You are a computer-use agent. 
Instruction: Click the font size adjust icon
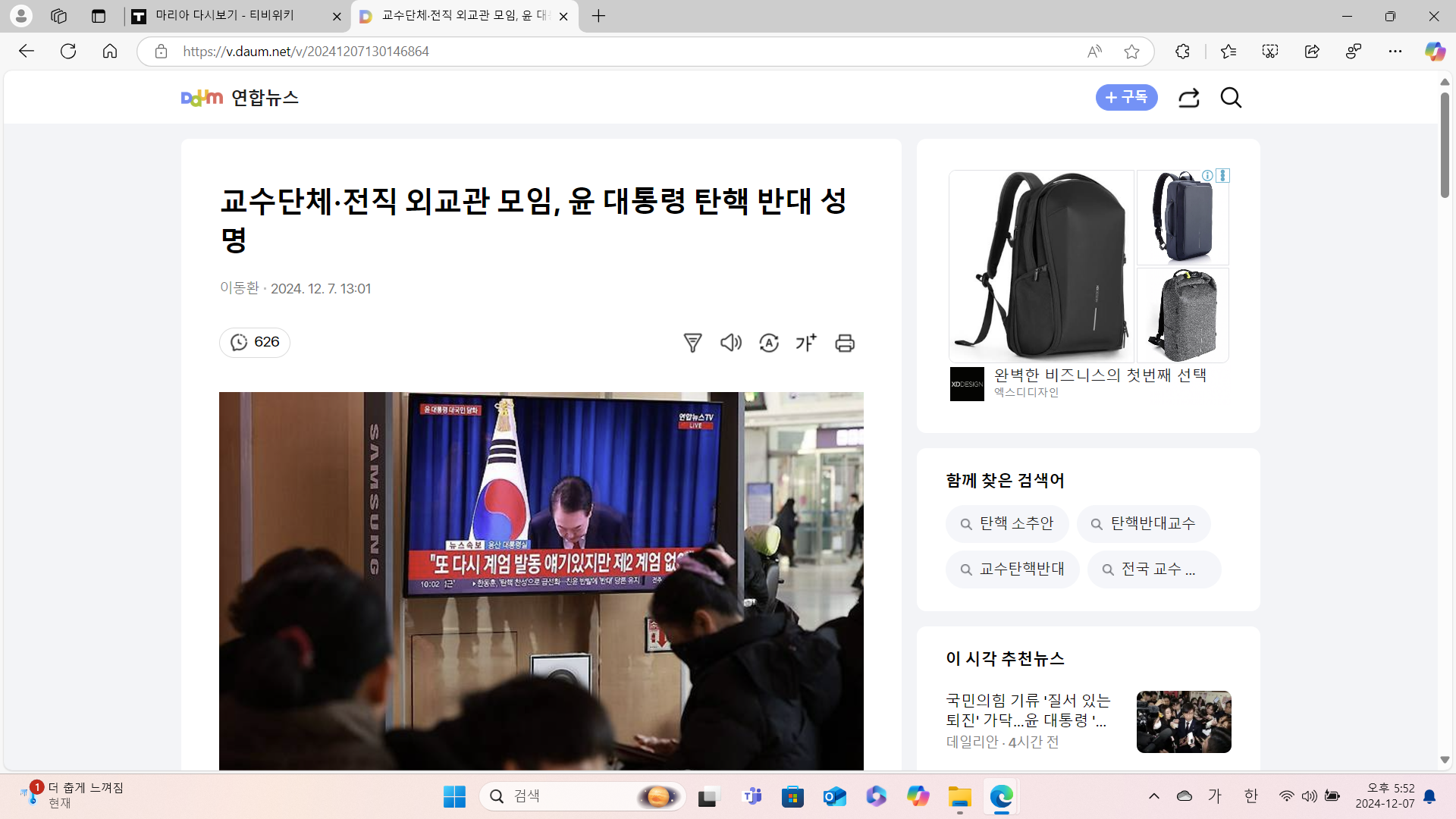click(x=806, y=343)
